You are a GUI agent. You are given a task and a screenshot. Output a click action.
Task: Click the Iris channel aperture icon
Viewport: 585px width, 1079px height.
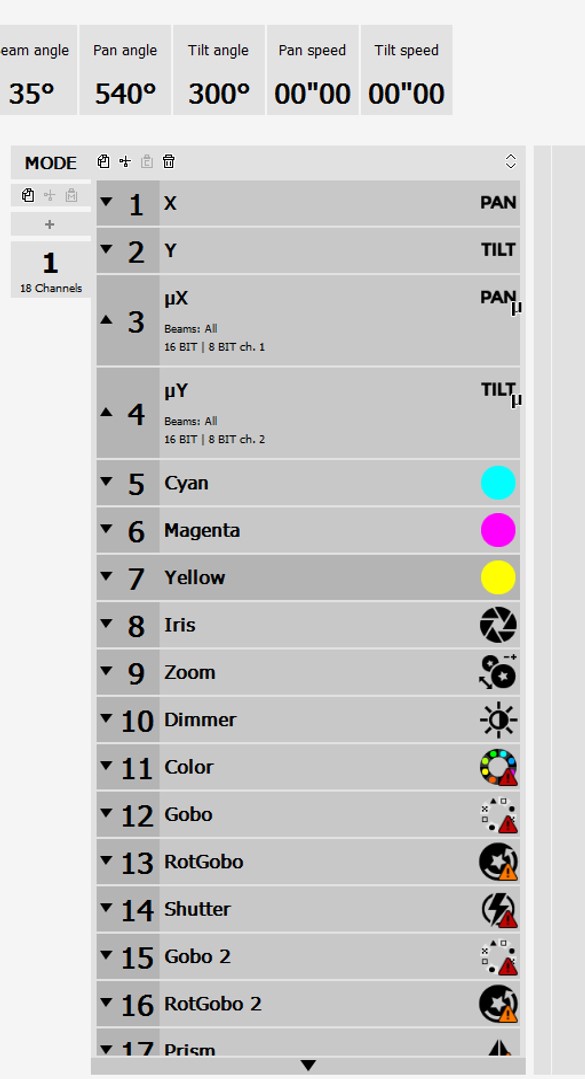[498, 625]
